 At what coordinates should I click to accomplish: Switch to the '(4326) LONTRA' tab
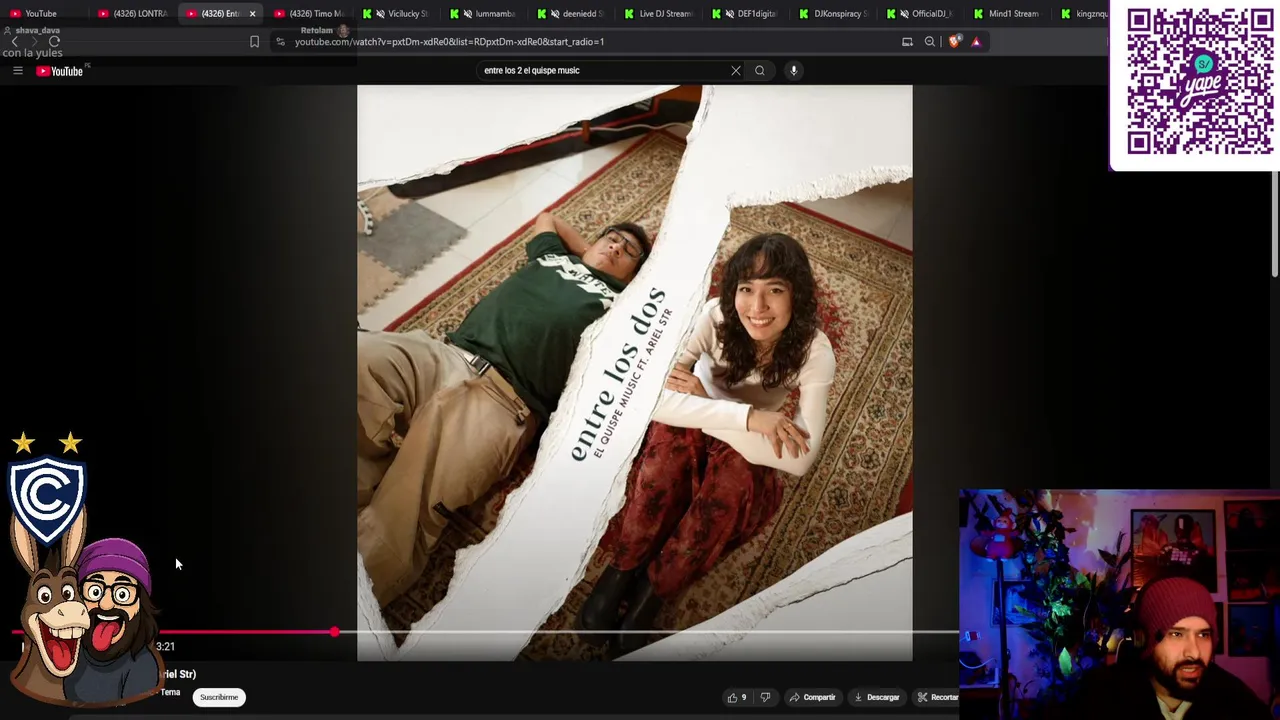coord(133,14)
